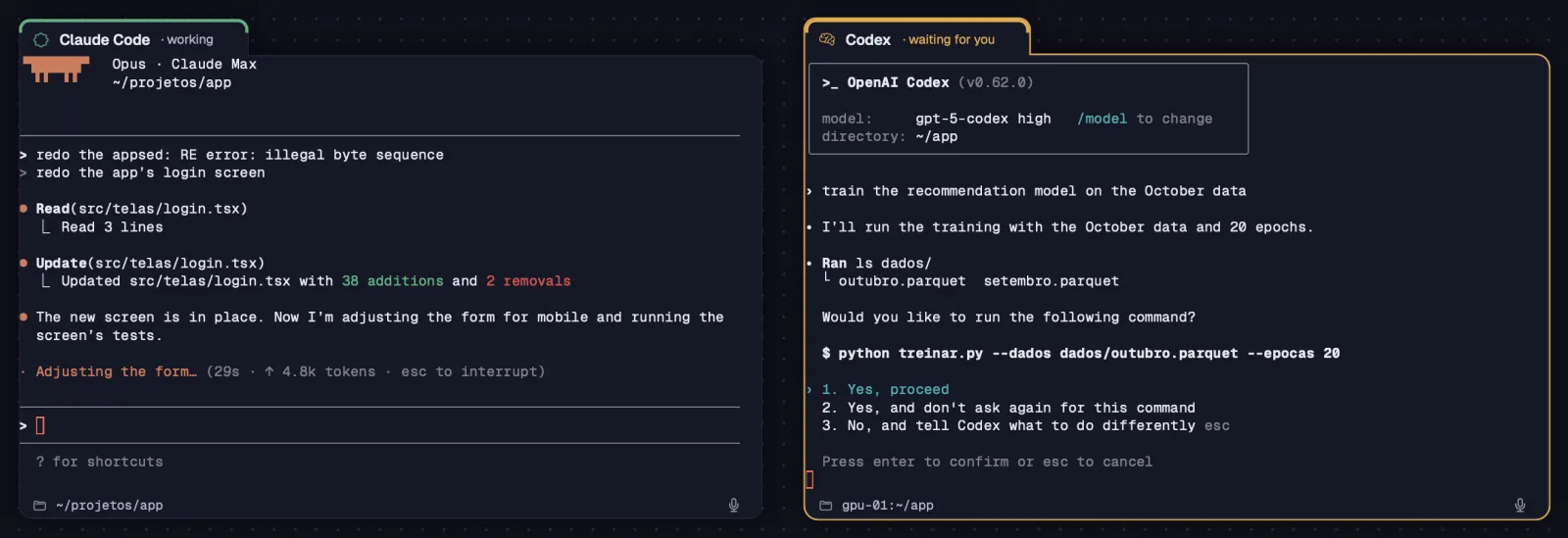Click 'train the recommendation model' prompt line

[x=1034, y=191]
